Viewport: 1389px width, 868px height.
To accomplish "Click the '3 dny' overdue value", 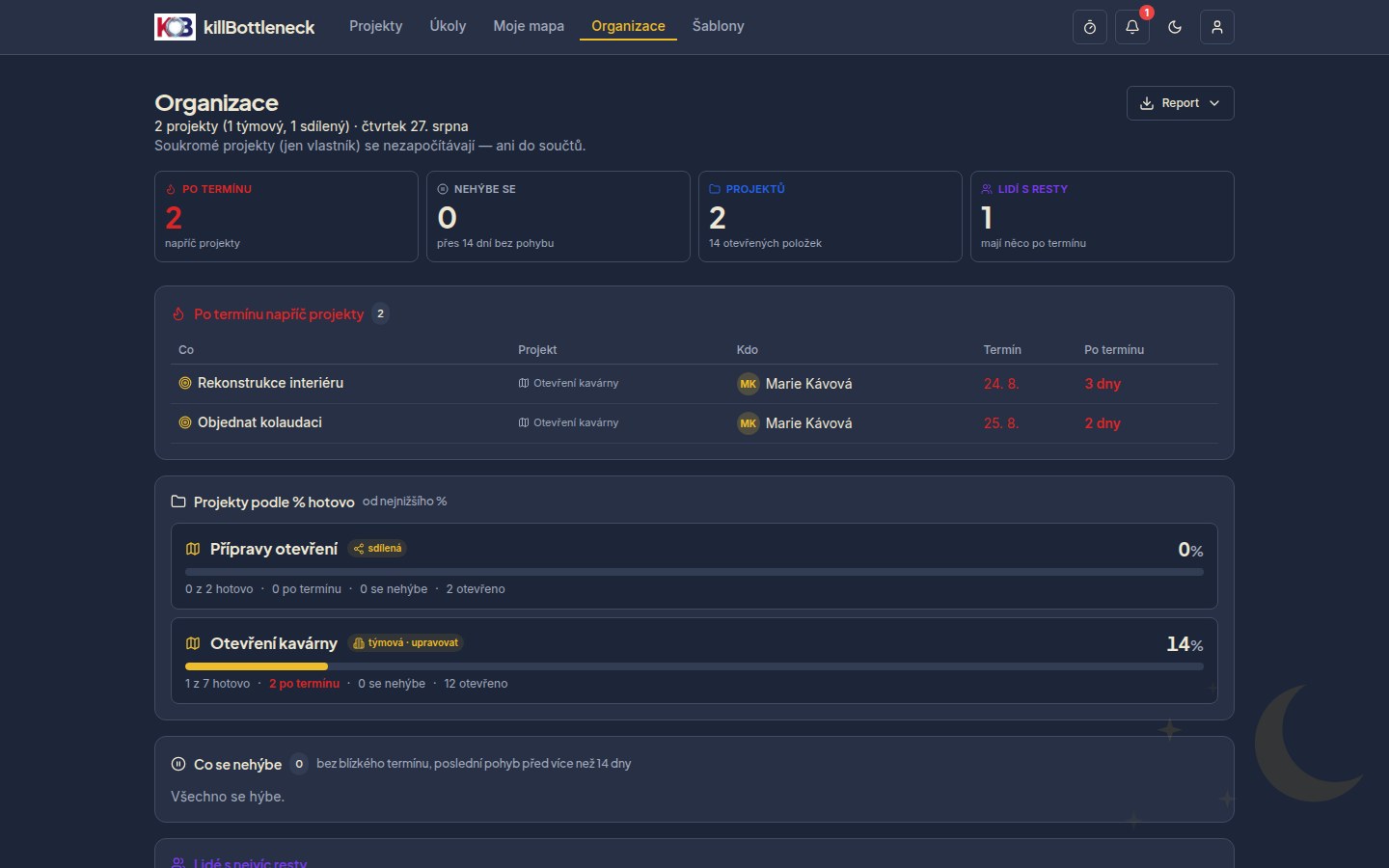I will click(x=1103, y=384).
